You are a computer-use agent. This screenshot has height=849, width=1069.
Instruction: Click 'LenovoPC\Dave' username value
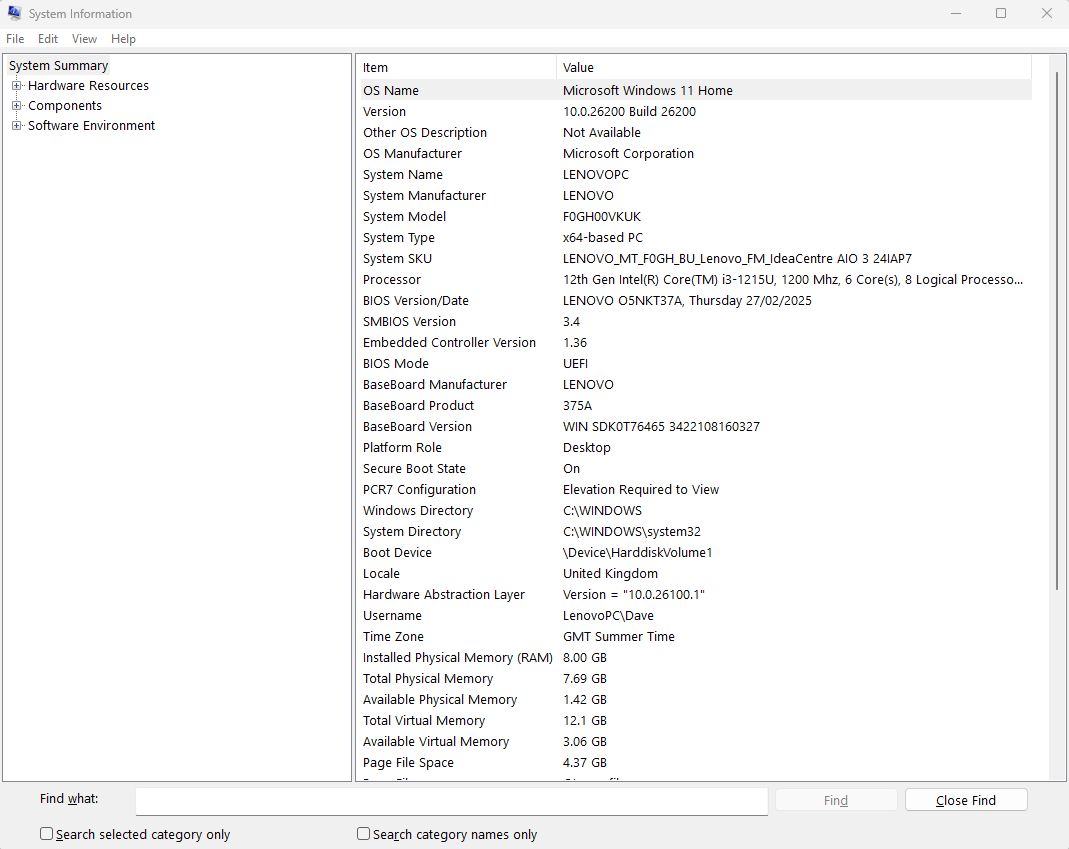pyautogui.click(x=608, y=616)
